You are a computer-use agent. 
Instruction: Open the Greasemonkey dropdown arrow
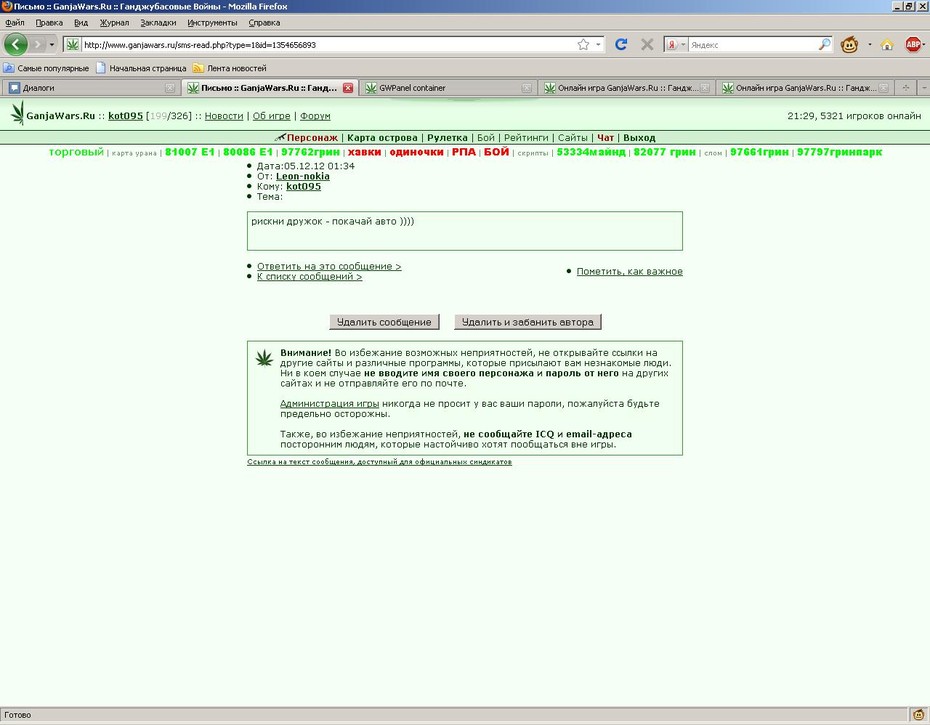[x=870, y=44]
